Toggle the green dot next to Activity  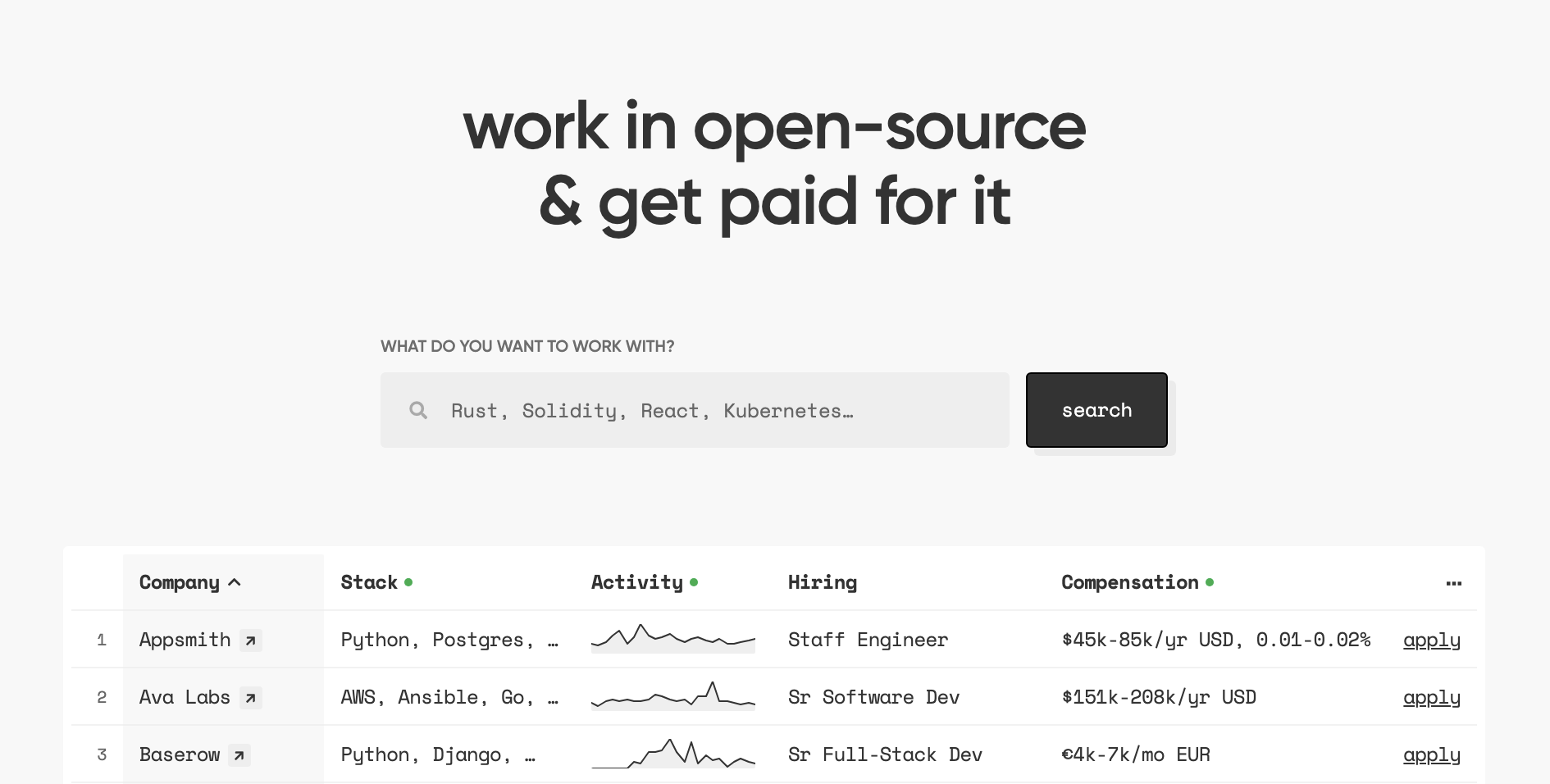point(695,581)
